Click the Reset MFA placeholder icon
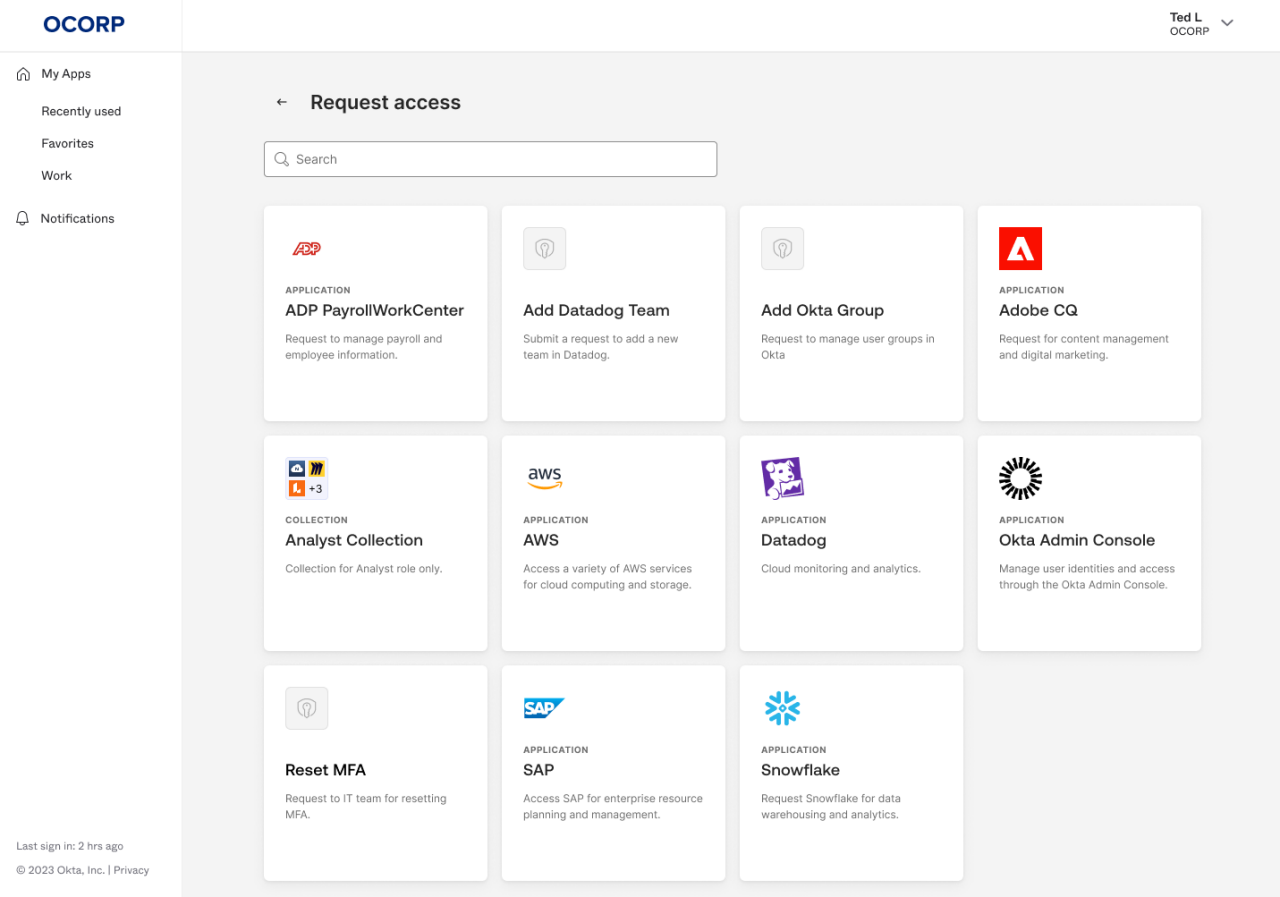 pyautogui.click(x=307, y=709)
